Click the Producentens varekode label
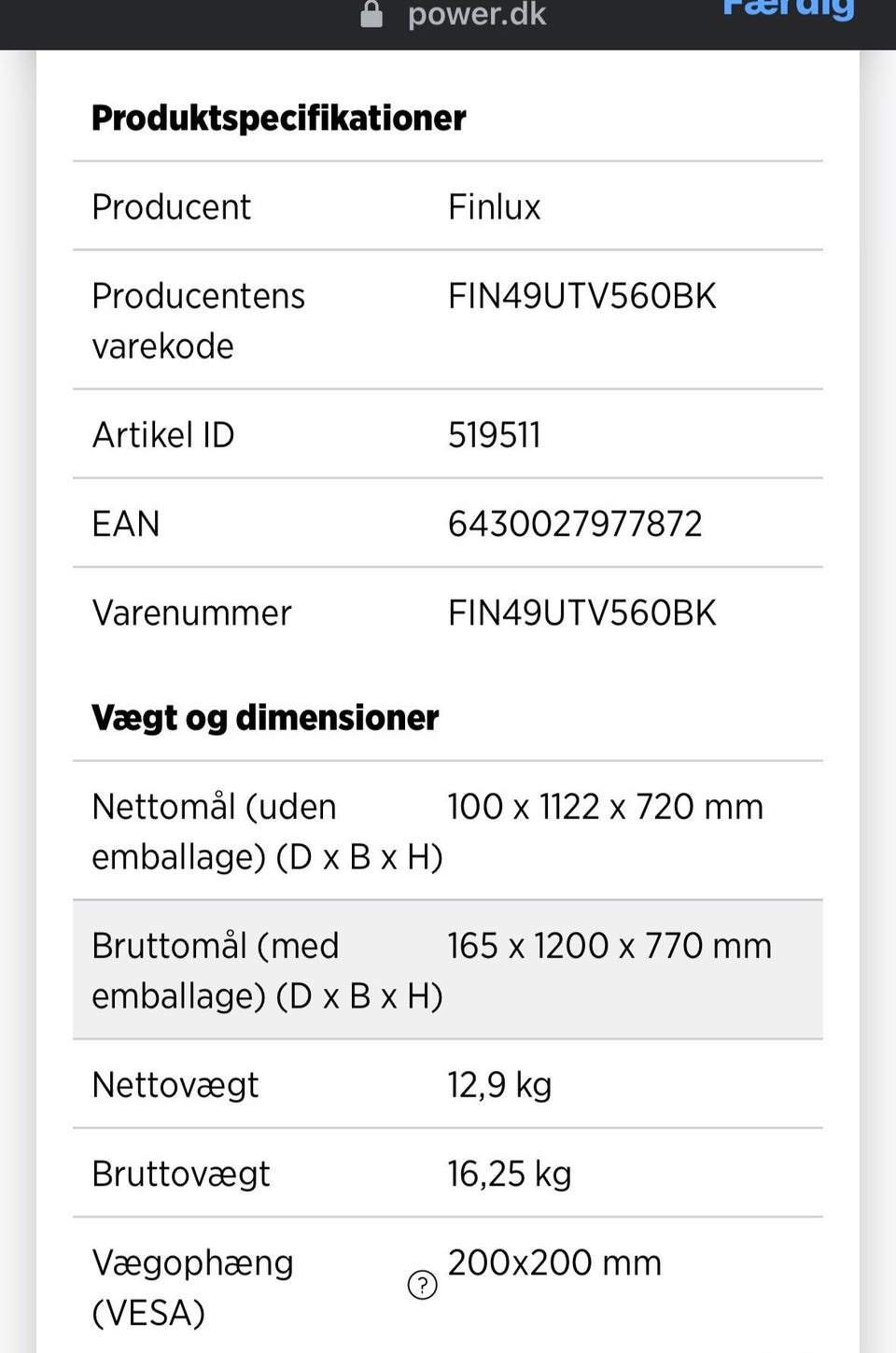Viewport: 896px width, 1353px height. [198, 320]
